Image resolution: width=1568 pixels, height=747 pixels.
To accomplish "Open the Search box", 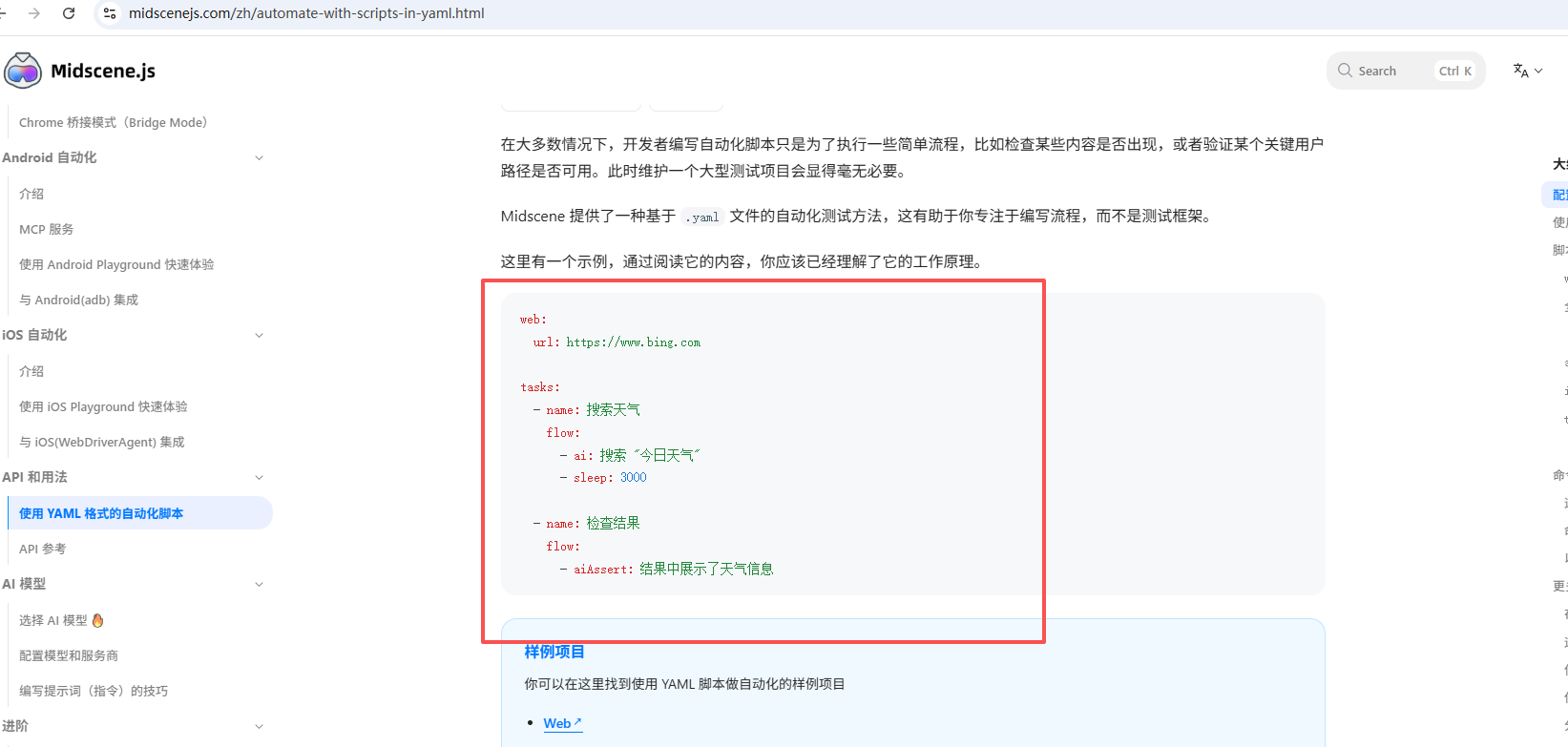I will pos(1406,71).
